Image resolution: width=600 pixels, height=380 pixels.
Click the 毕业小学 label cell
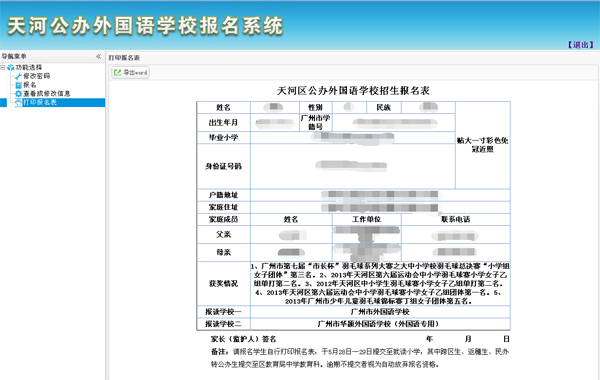[223, 137]
